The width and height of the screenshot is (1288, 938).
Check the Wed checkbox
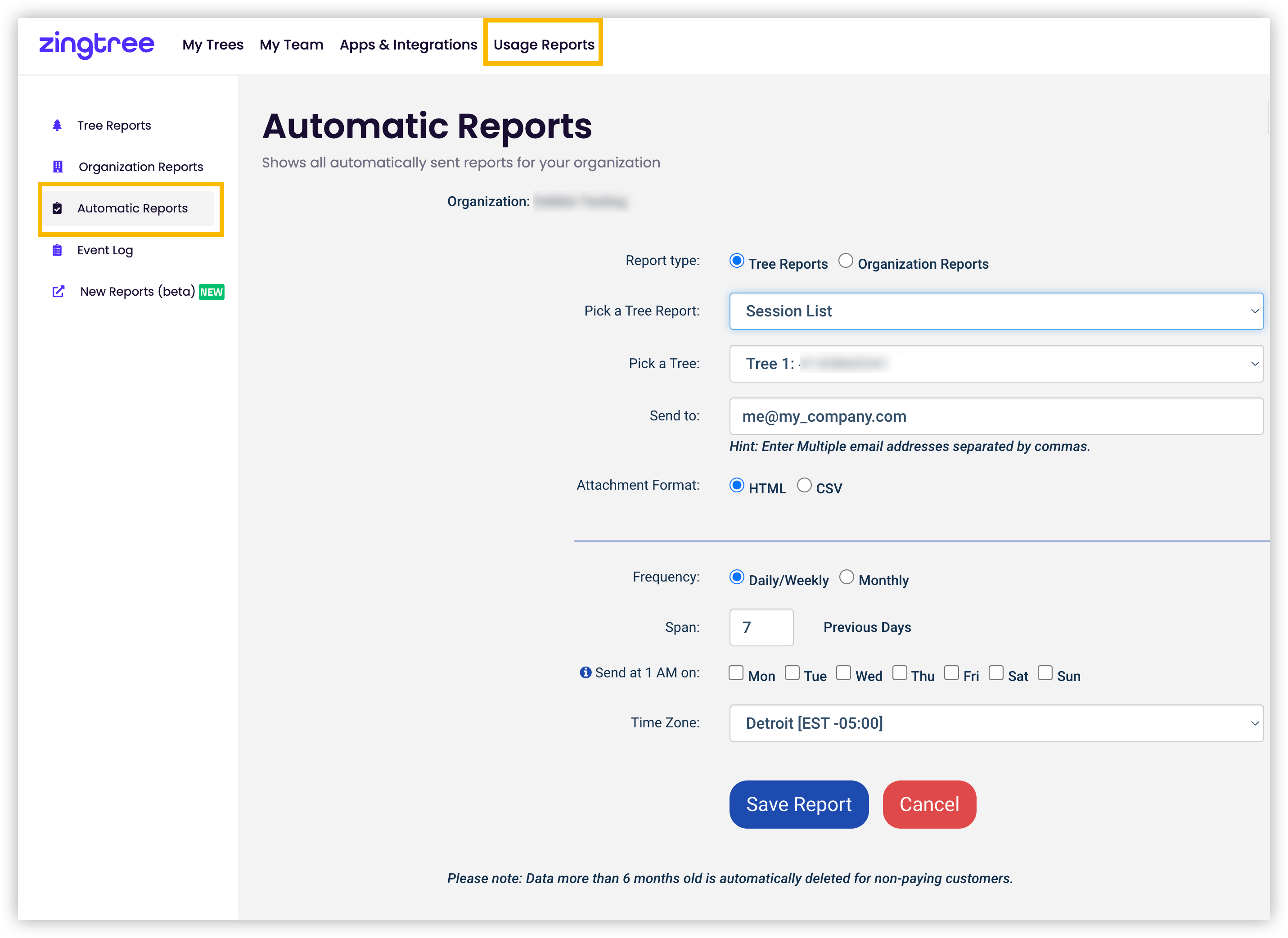[x=844, y=673]
